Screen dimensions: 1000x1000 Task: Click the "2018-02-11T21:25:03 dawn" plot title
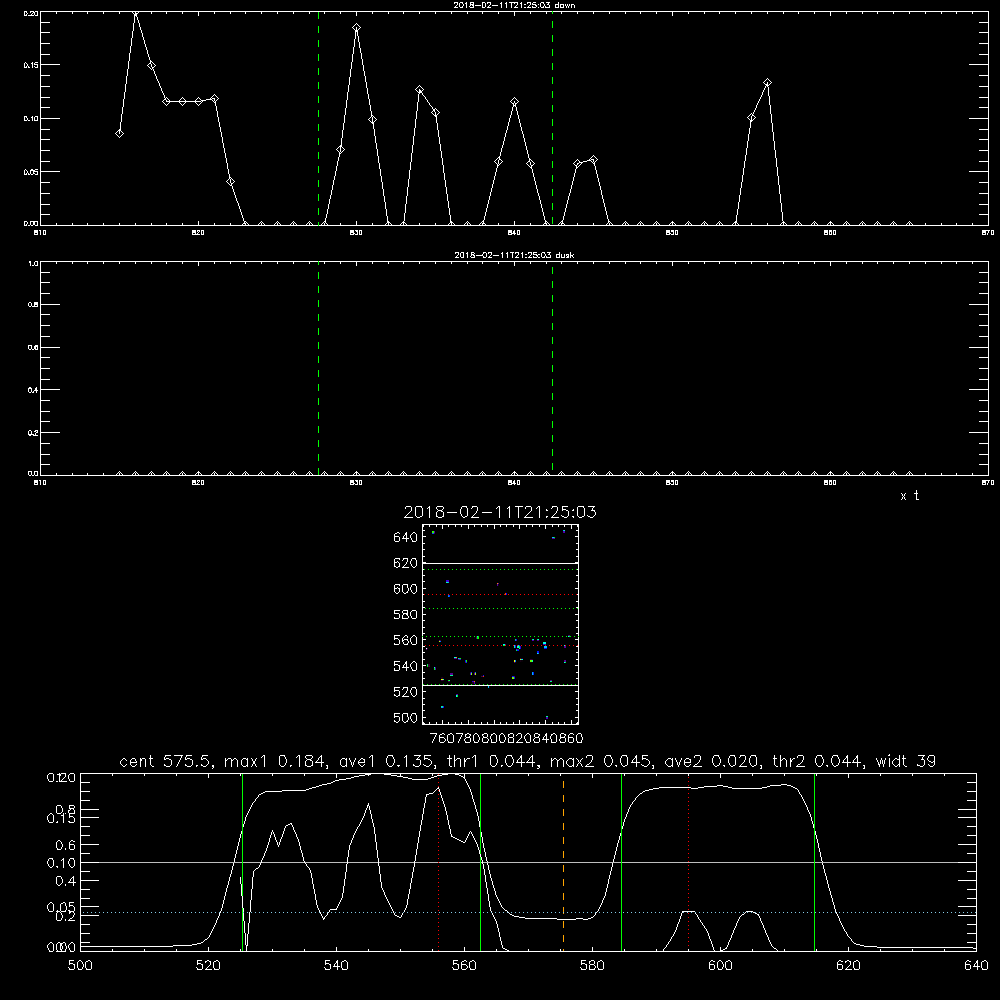[514, 5]
